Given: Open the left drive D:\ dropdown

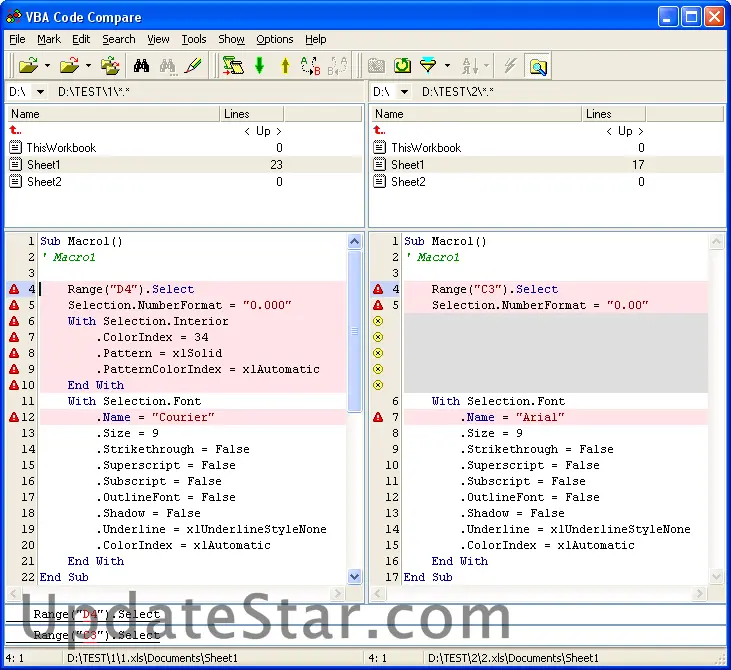Looking at the screenshot, I should click(40, 92).
